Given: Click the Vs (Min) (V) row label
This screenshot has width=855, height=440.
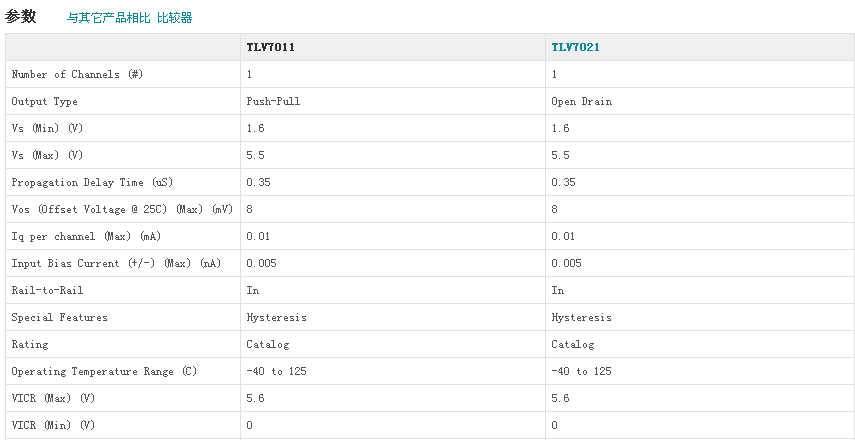Looking at the screenshot, I should [x=47, y=128].
